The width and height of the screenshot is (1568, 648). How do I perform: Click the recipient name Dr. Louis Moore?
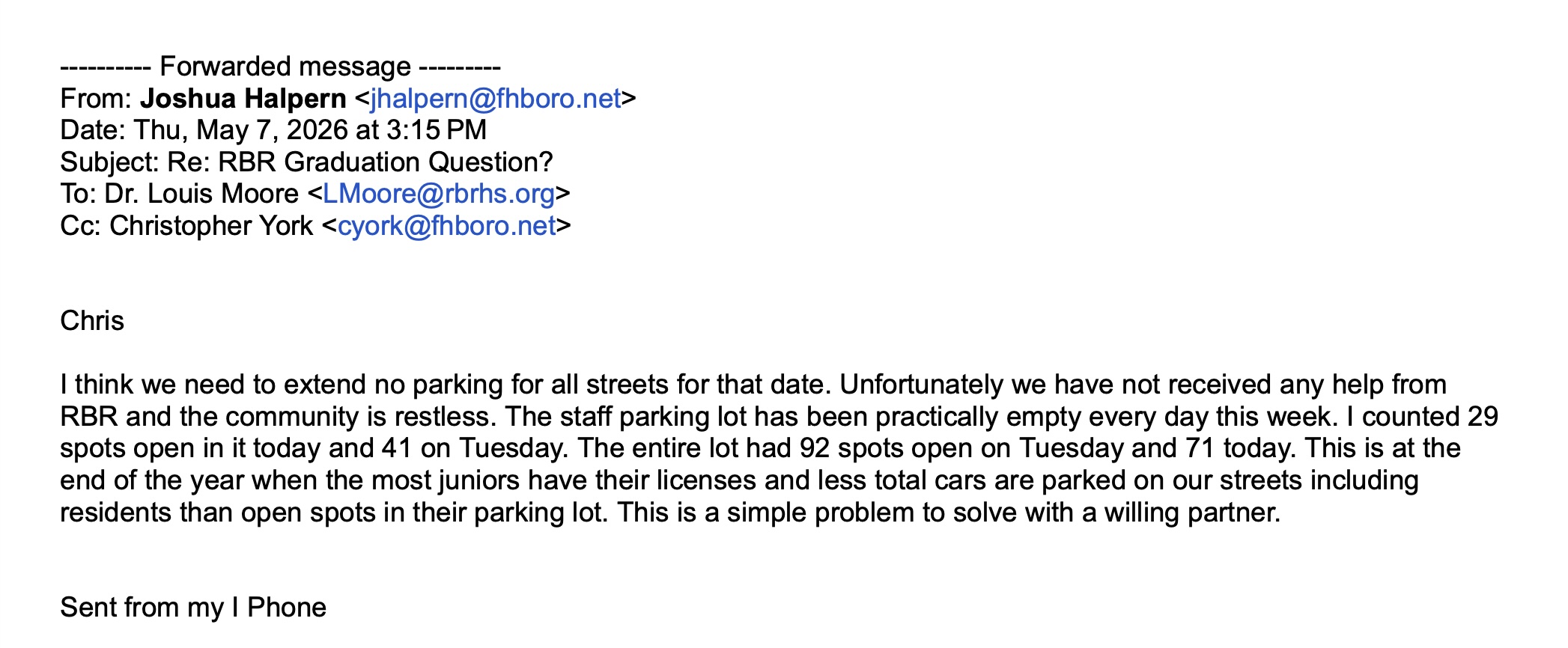click(202, 194)
